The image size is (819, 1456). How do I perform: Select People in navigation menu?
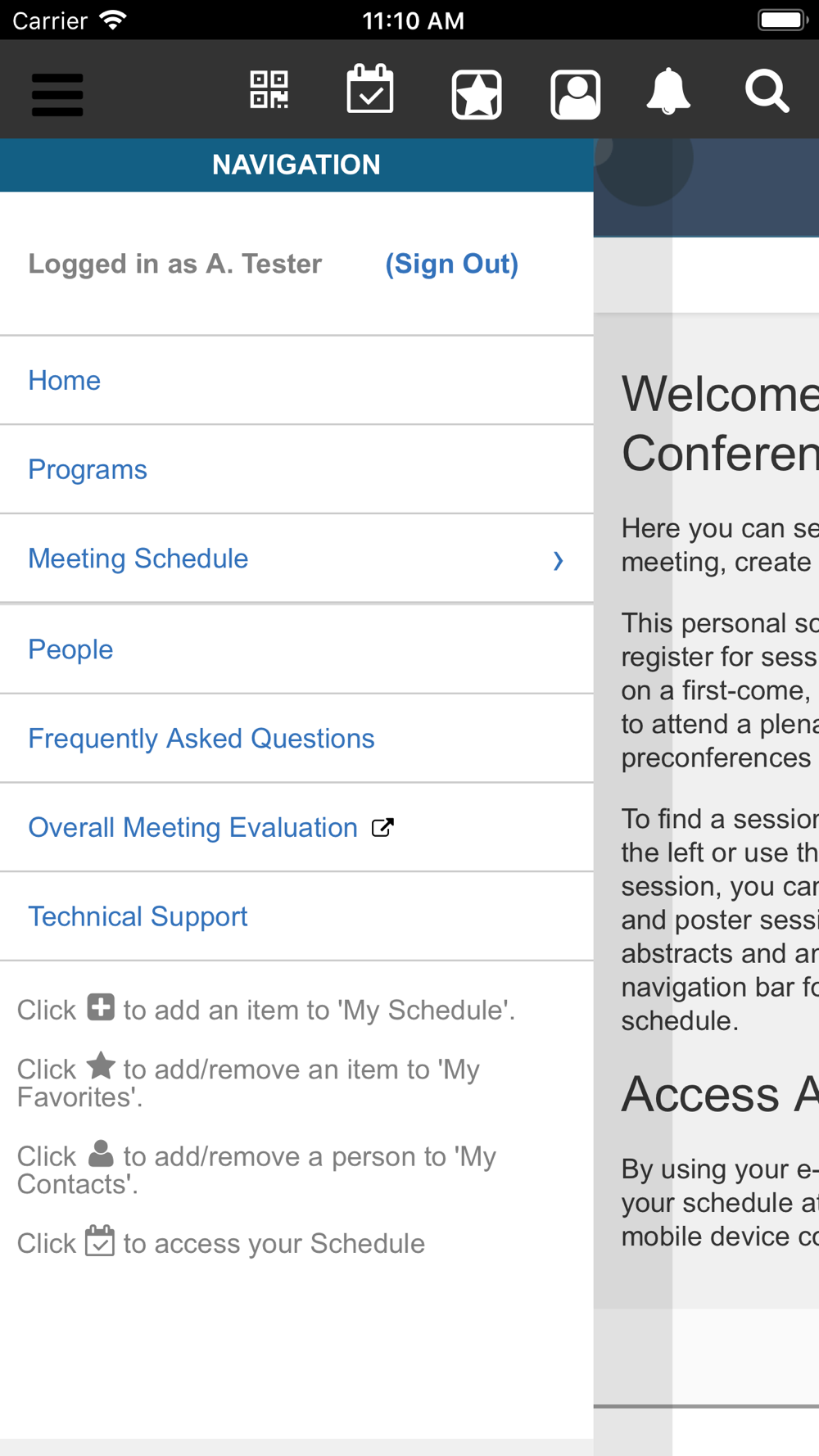(70, 649)
